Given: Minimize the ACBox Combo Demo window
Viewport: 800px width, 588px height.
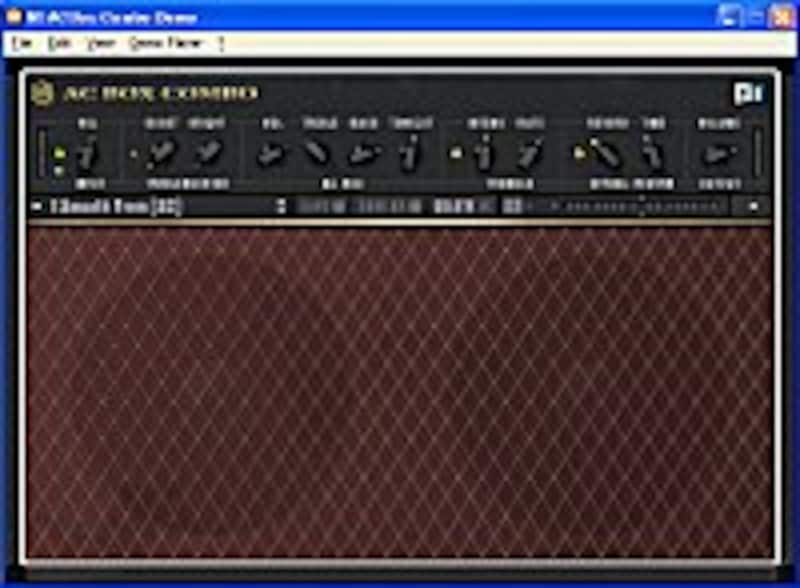Looking at the screenshot, I should [x=728, y=17].
